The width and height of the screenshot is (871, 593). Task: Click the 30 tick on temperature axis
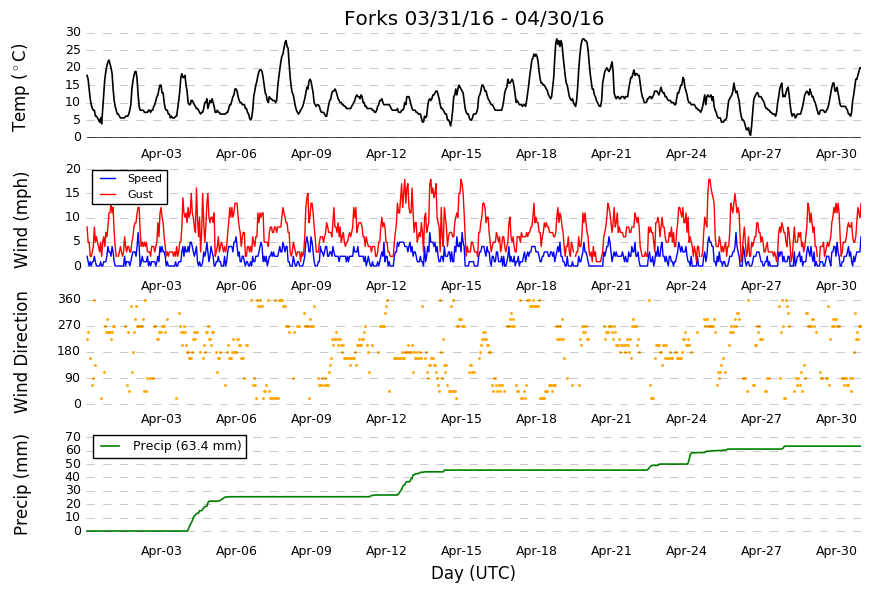point(73,32)
